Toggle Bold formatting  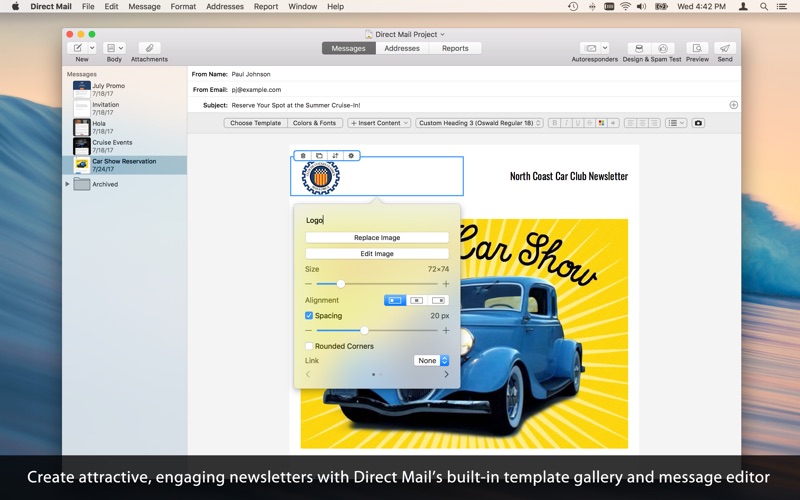pyautogui.click(x=554, y=123)
